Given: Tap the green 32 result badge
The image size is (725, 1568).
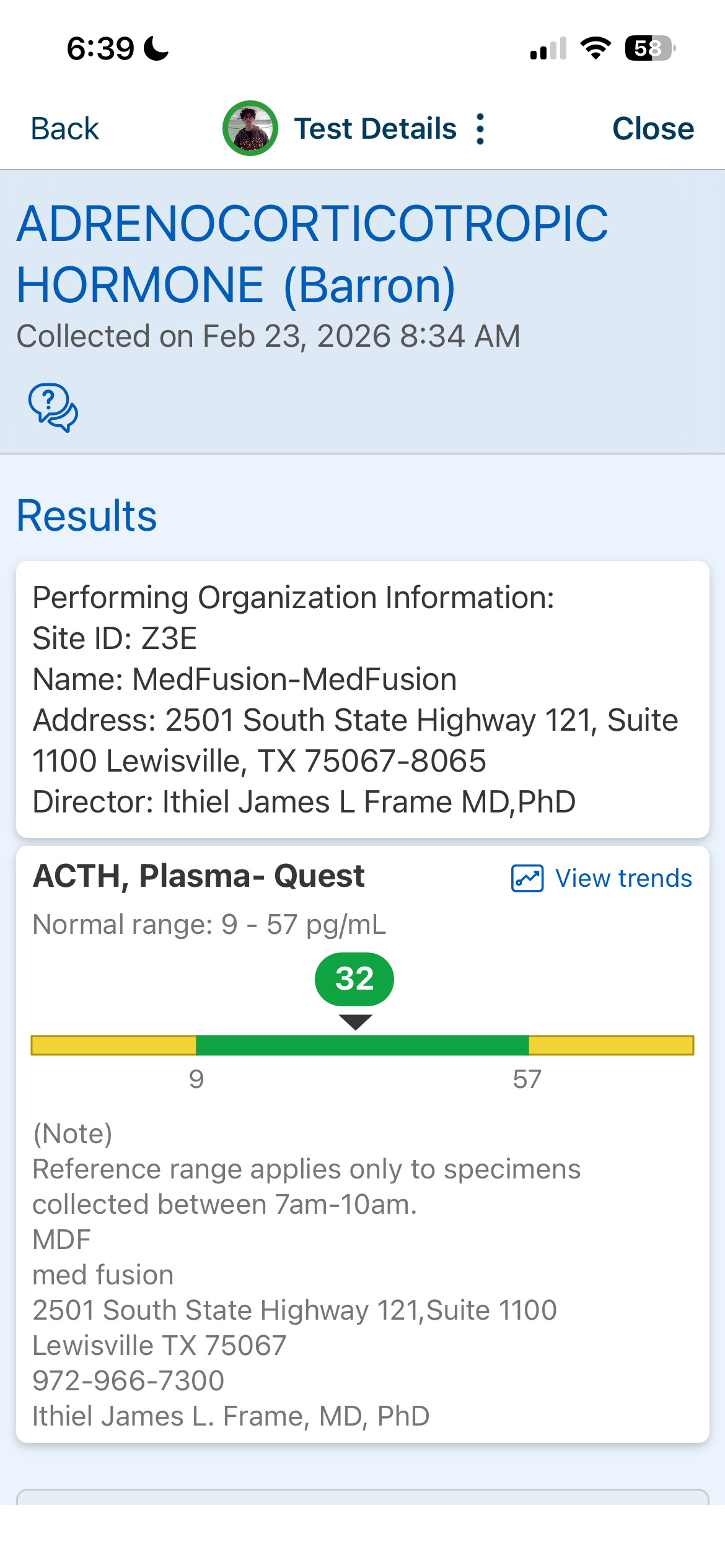Looking at the screenshot, I should click(354, 979).
